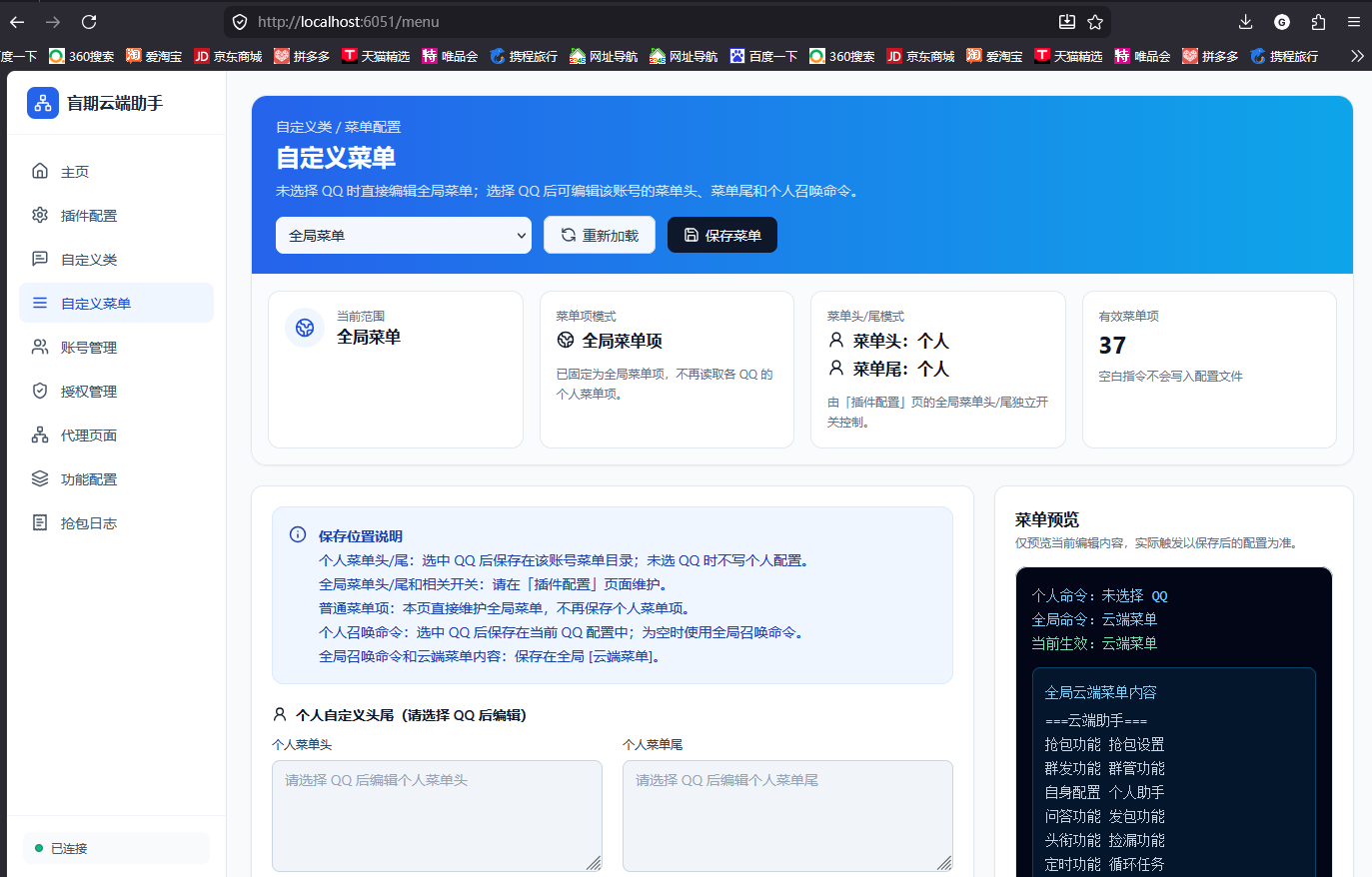Viewport: 1372px width, 877px height.
Task: Open the first 天猫精选 bookmark
Action: pyautogui.click(x=376, y=56)
